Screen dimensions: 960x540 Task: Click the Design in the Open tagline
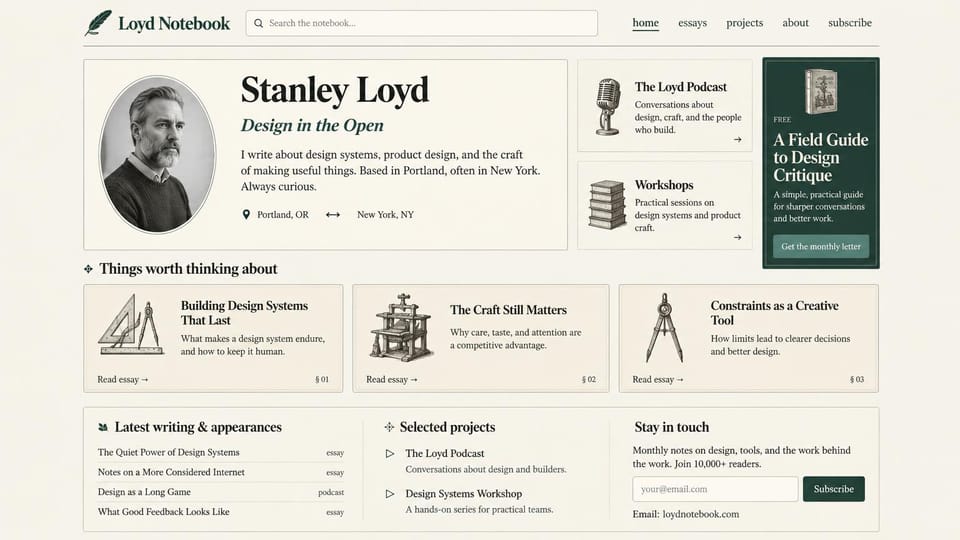(312, 126)
